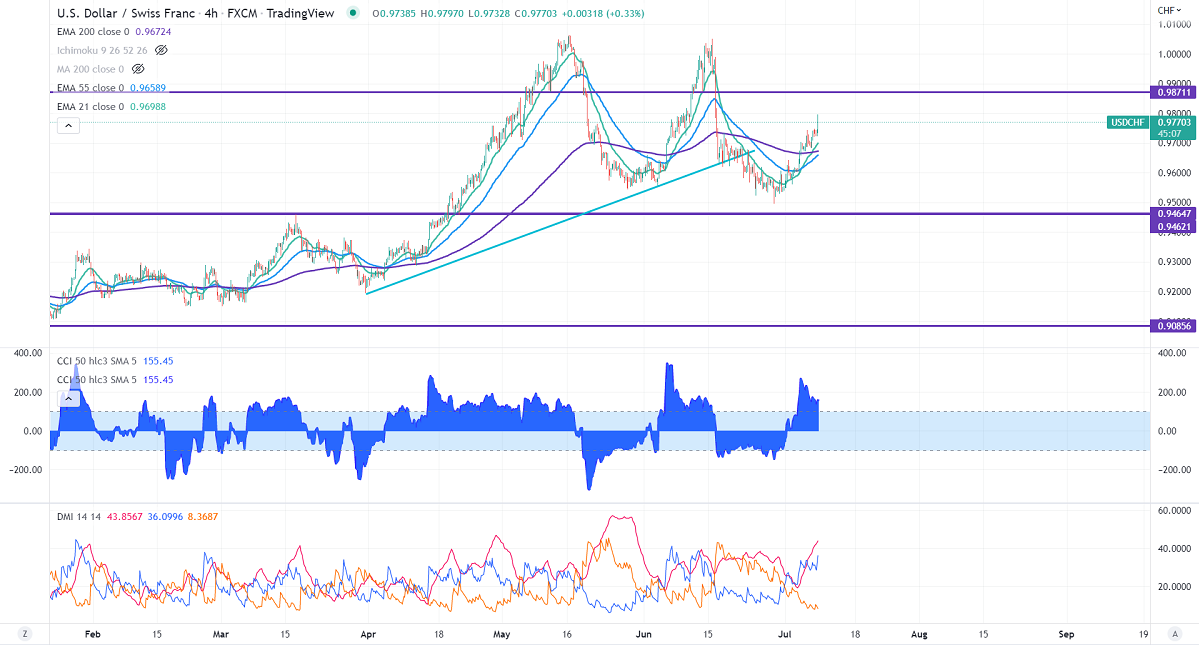Image resolution: width=1199 pixels, height=646 pixels.
Task: Click the 60.0000 DMI scale label
Action: click(x=1175, y=511)
